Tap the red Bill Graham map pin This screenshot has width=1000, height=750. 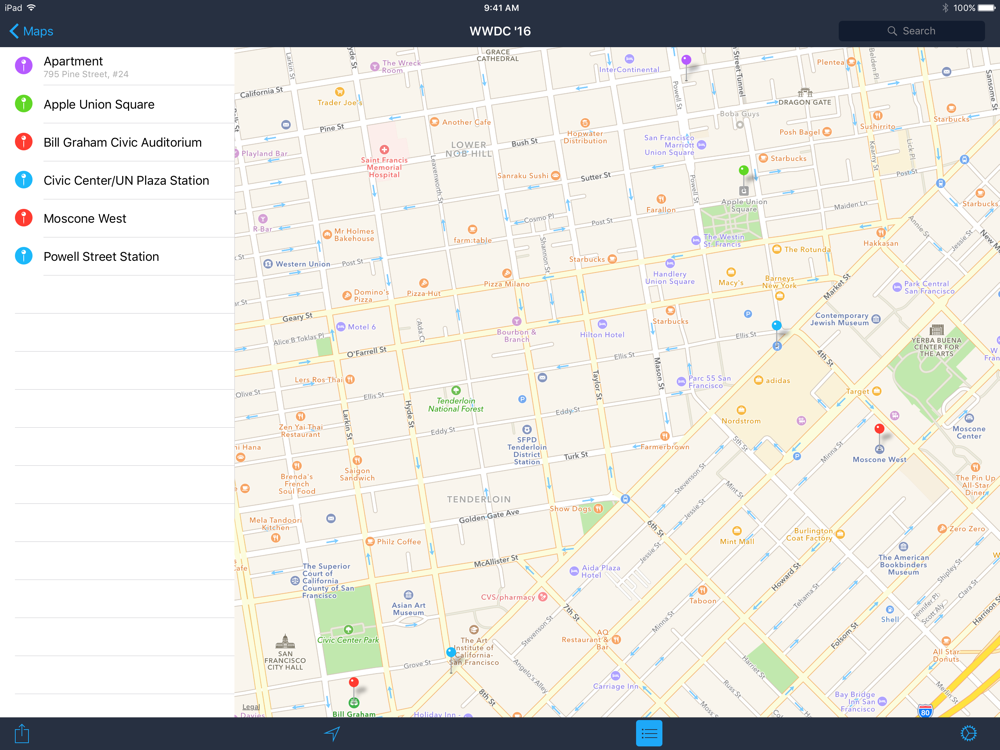353,685
